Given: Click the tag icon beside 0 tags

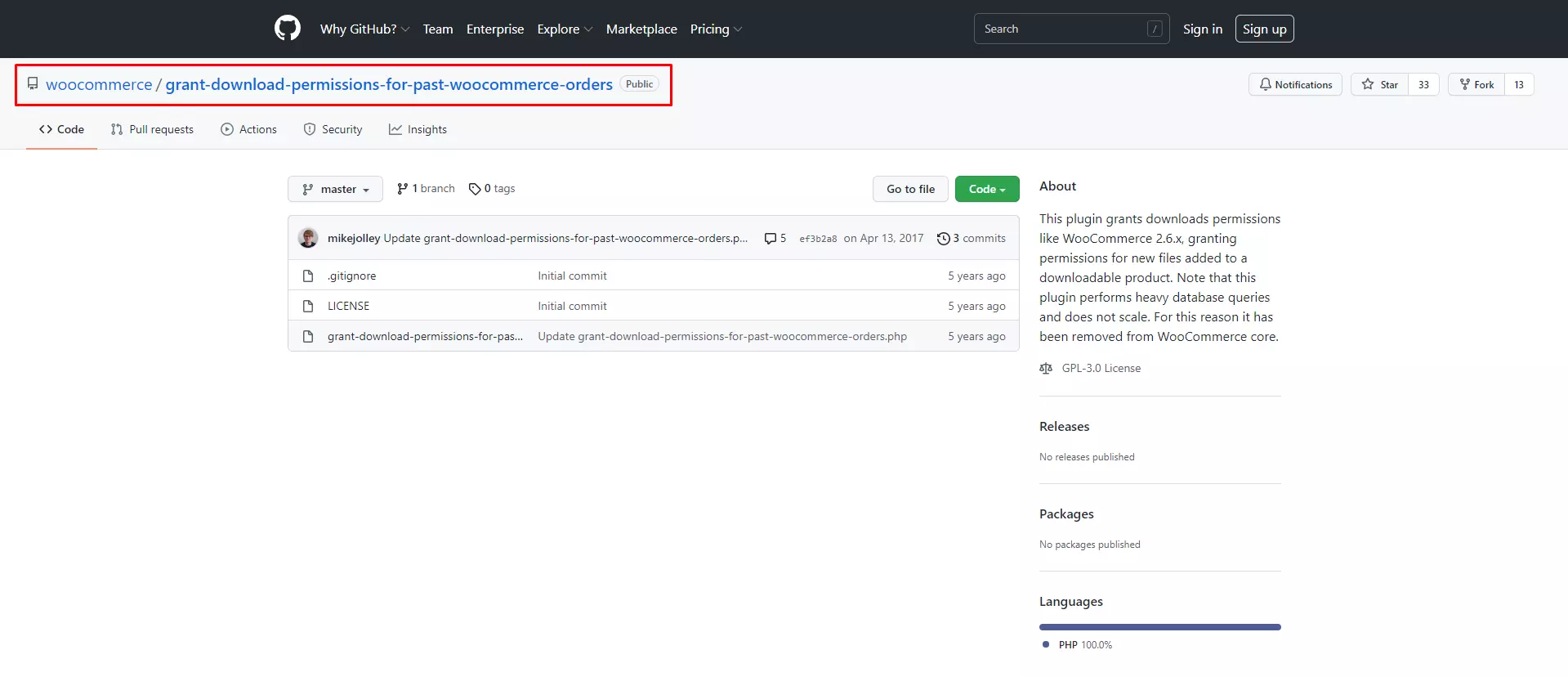Looking at the screenshot, I should [x=475, y=189].
